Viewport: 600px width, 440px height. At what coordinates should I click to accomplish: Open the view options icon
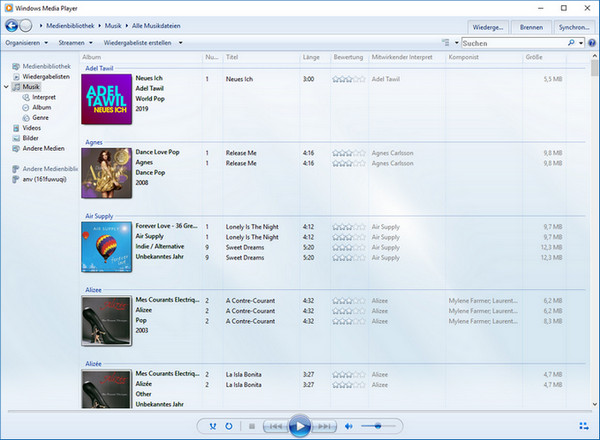click(x=446, y=43)
